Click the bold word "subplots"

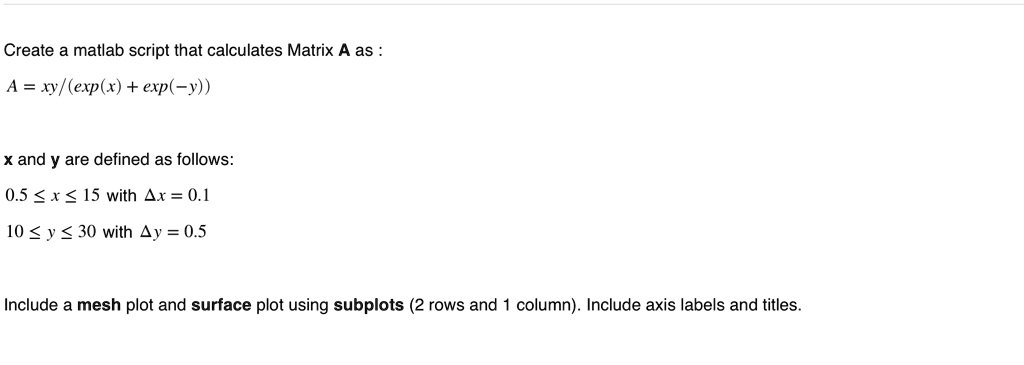click(x=368, y=306)
